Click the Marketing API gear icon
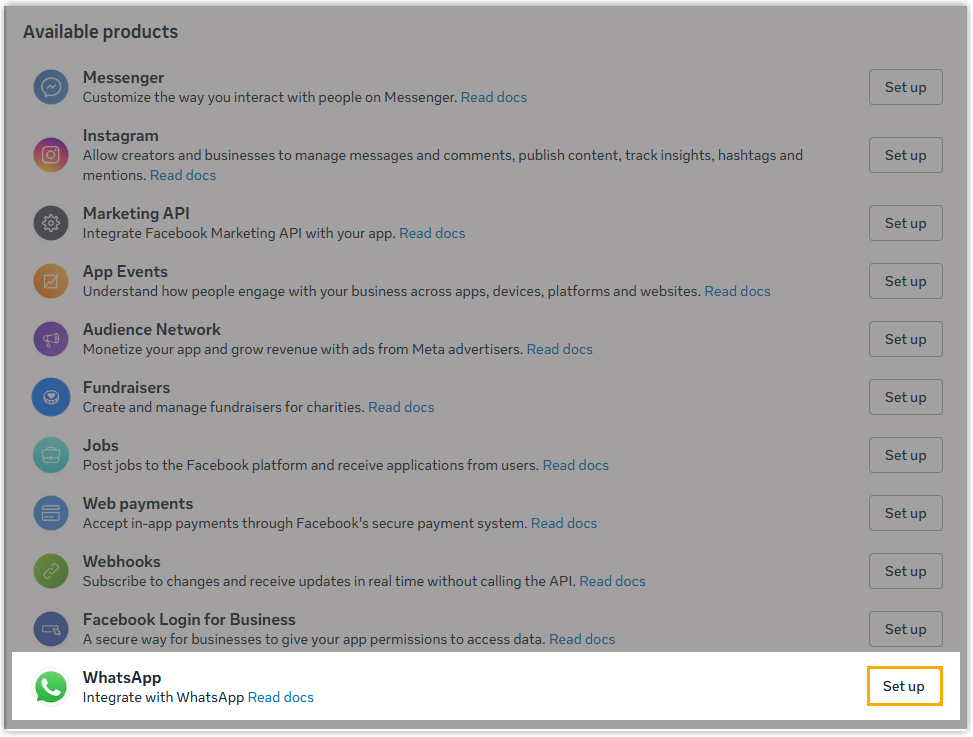Viewport: 973px width, 737px height. (51, 223)
